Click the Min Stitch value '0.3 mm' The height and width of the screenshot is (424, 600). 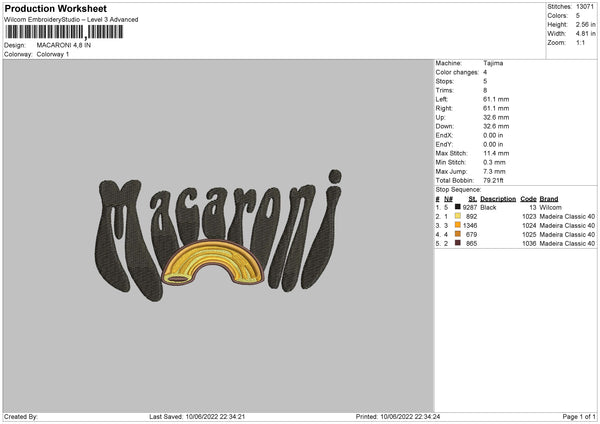tap(494, 162)
